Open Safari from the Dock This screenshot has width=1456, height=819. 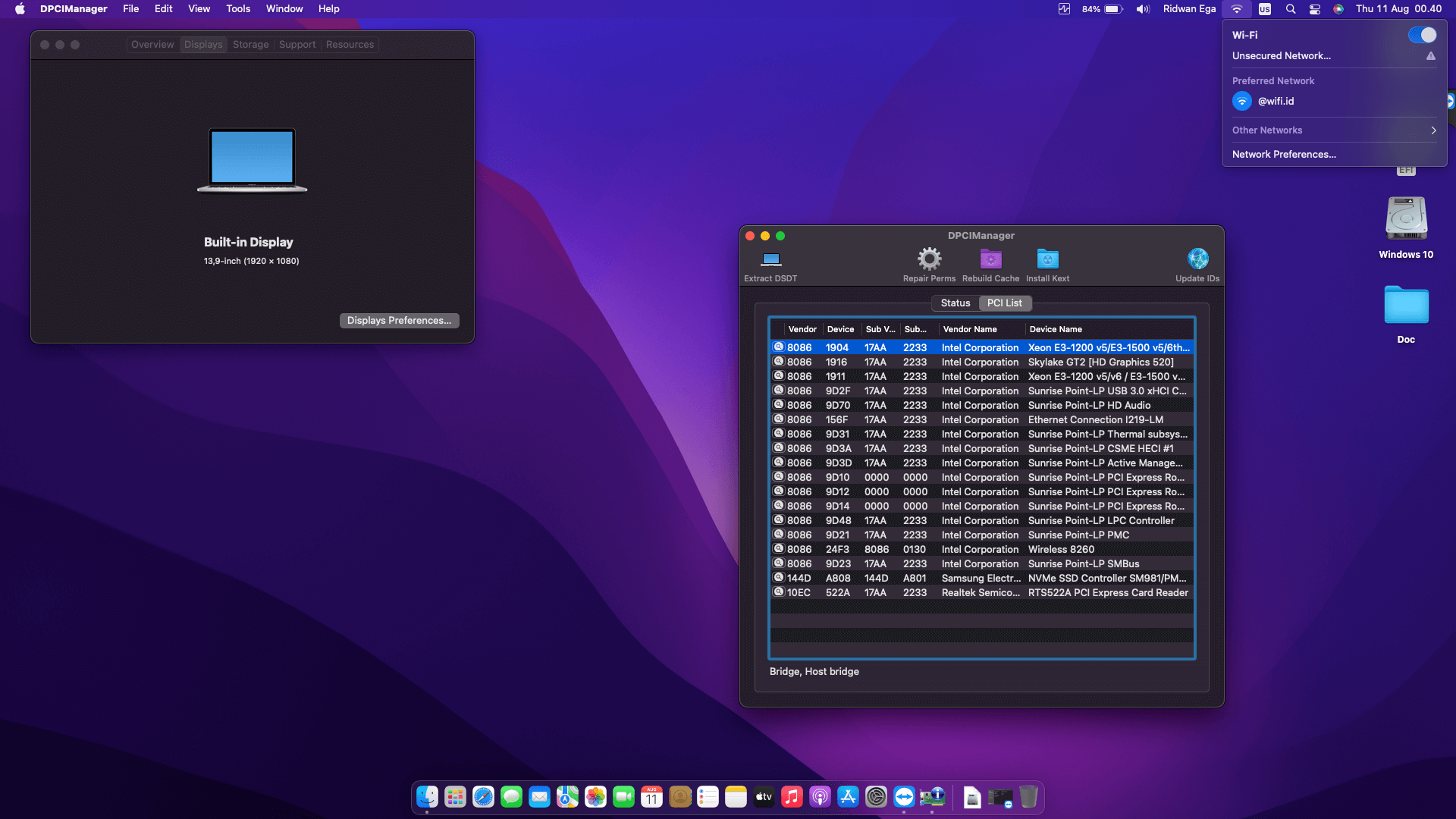[483, 797]
